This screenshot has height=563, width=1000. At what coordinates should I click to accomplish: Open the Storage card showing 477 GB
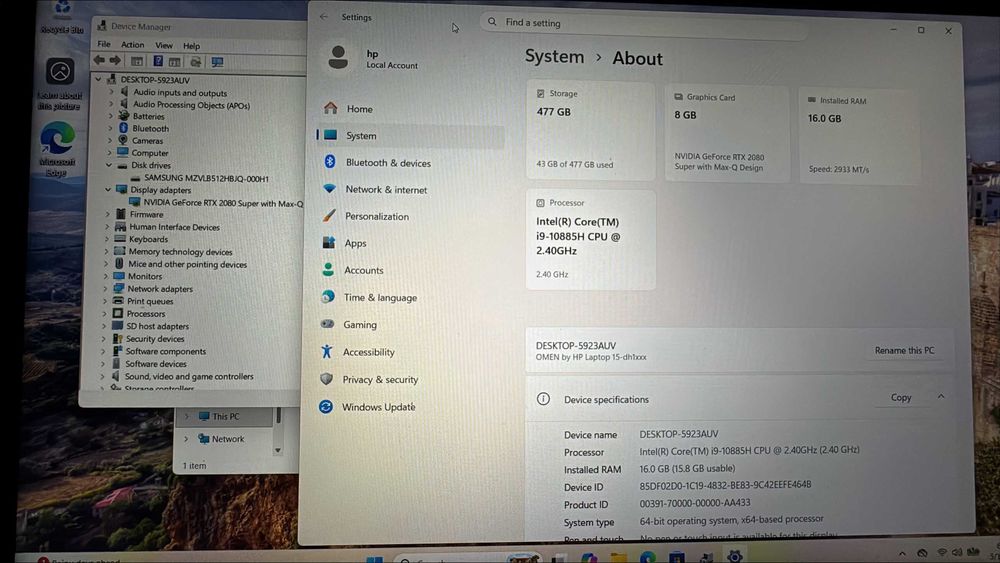coord(591,130)
